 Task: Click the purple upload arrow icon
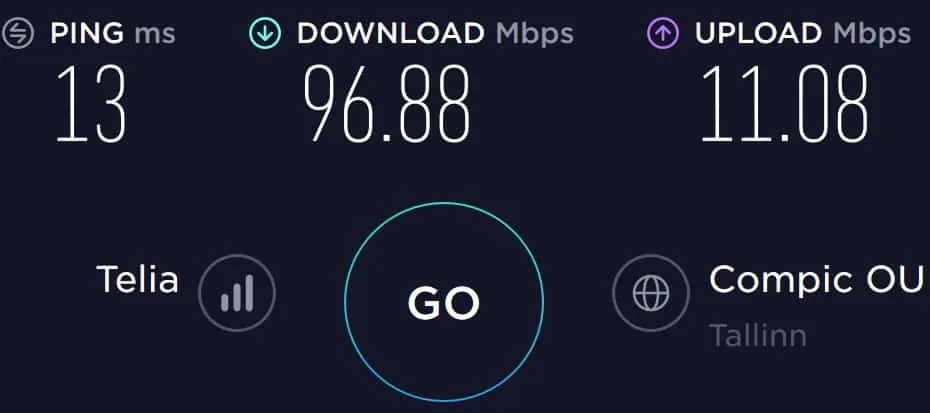click(662, 34)
